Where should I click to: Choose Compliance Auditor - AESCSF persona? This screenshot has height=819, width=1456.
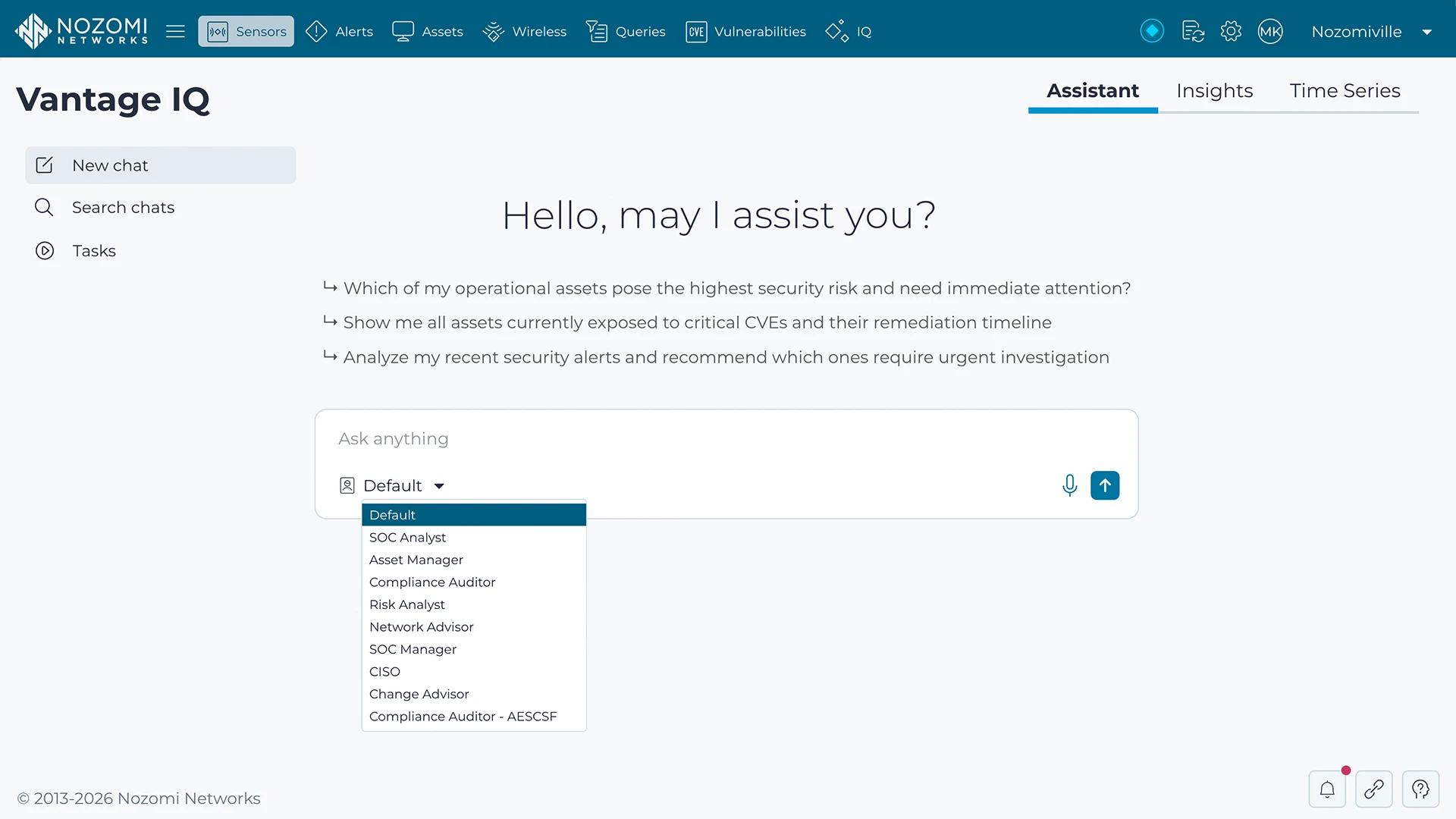click(474, 716)
